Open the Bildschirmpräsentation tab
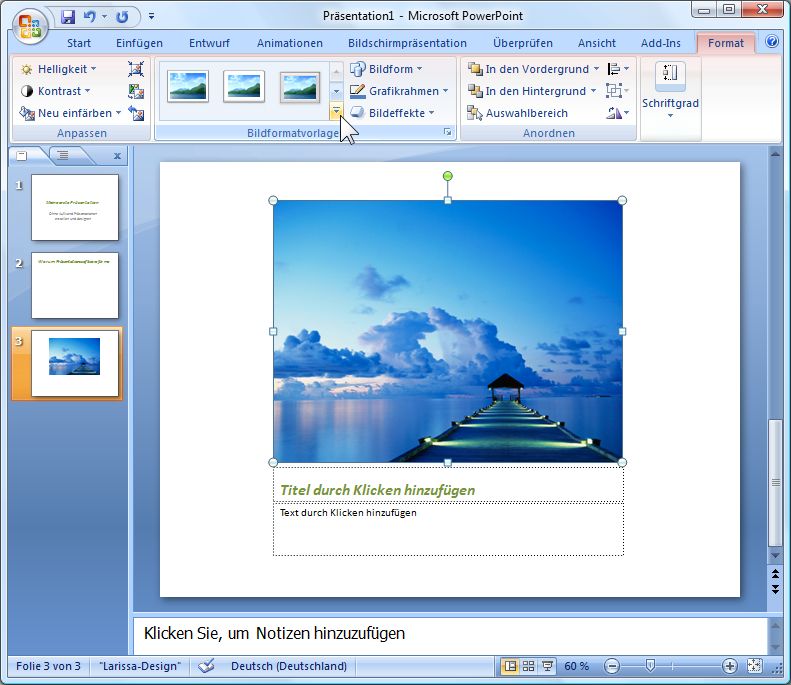Screen dimensions: 791x685 (x=407, y=43)
